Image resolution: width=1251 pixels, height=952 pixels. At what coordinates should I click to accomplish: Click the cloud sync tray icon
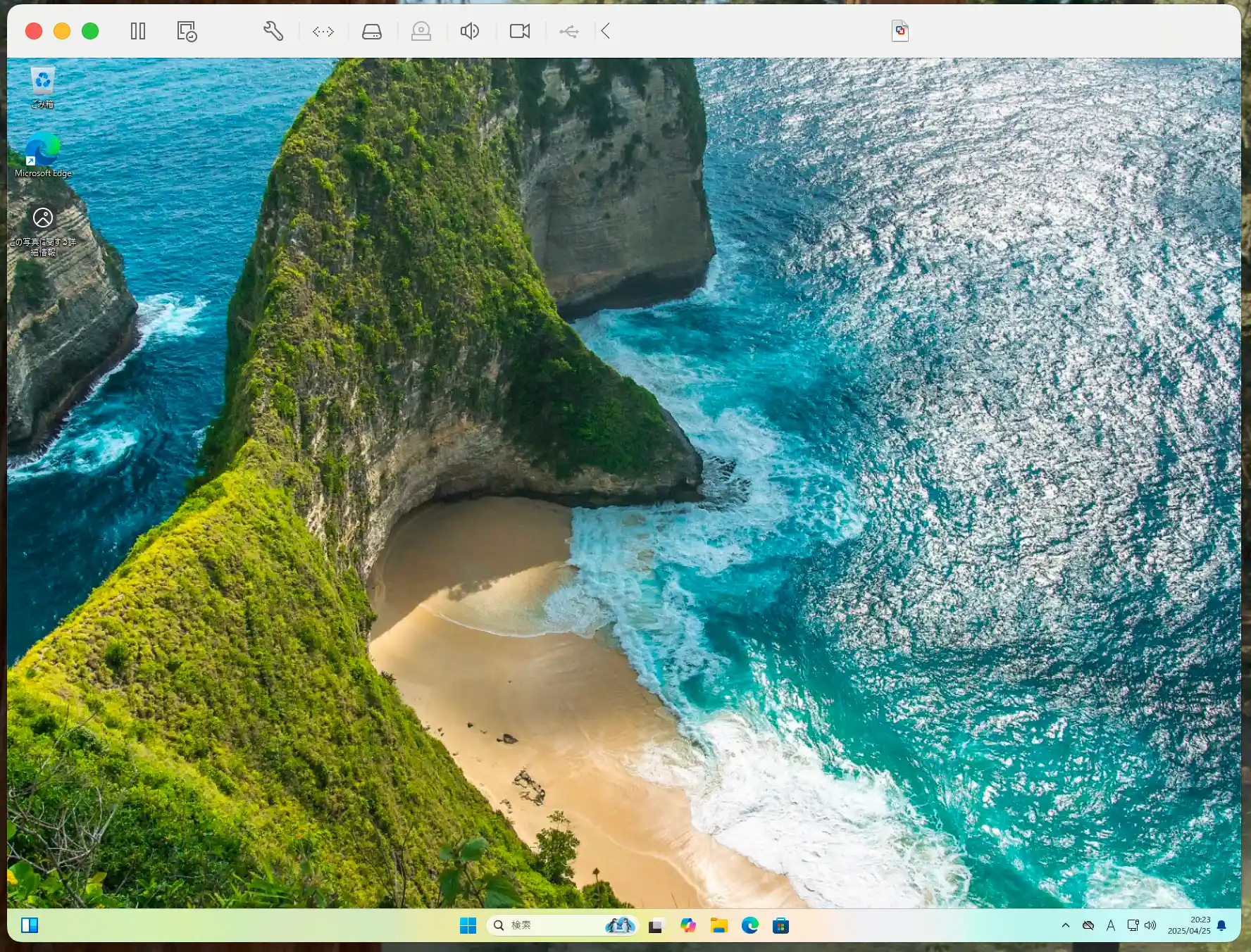click(1088, 925)
